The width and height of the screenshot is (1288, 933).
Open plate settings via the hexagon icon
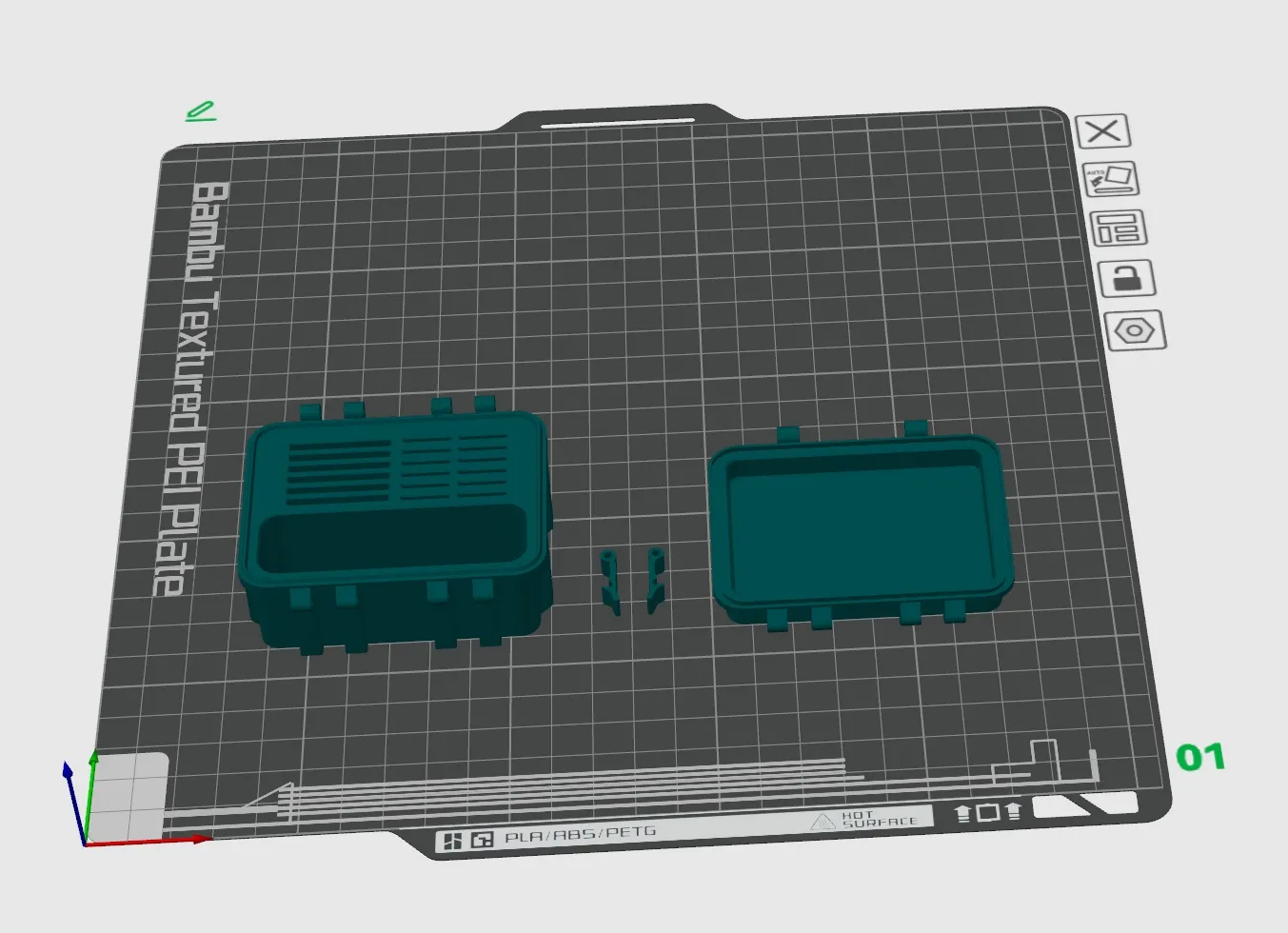1135,331
